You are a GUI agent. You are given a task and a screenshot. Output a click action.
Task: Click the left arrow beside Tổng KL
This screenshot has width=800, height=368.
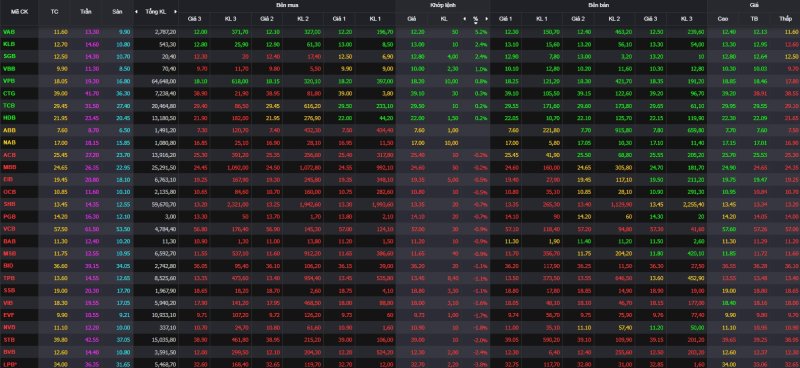coord(136,11)
